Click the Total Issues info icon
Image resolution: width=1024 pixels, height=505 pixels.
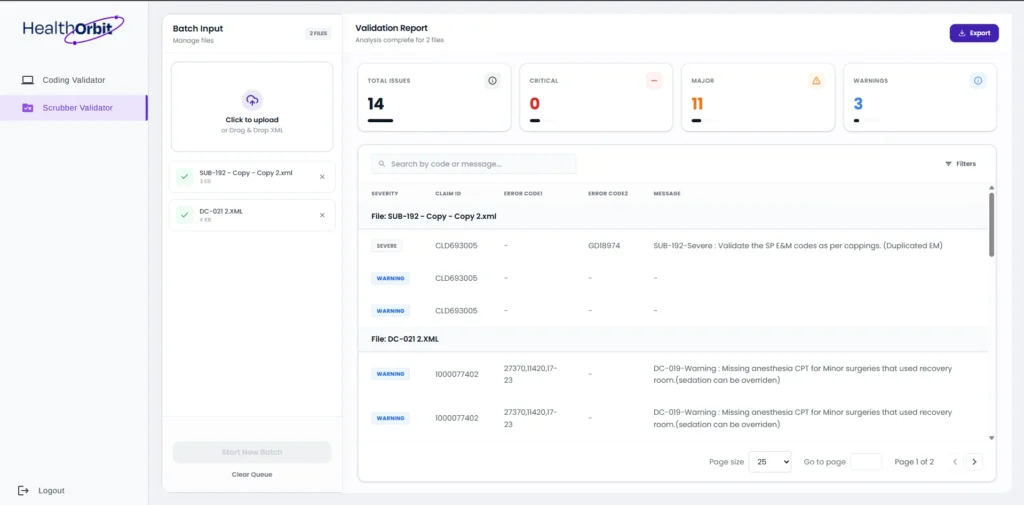[492, 81]
